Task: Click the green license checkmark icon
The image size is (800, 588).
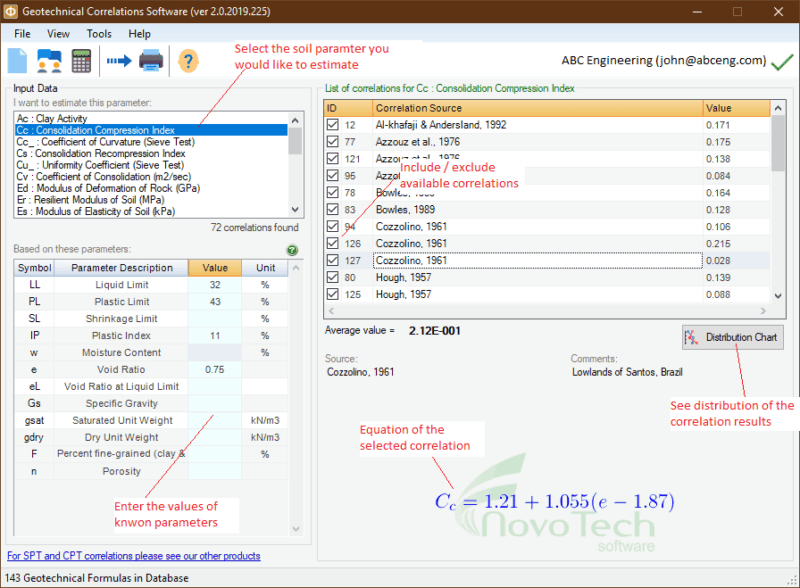Action: tap(782, 62)
